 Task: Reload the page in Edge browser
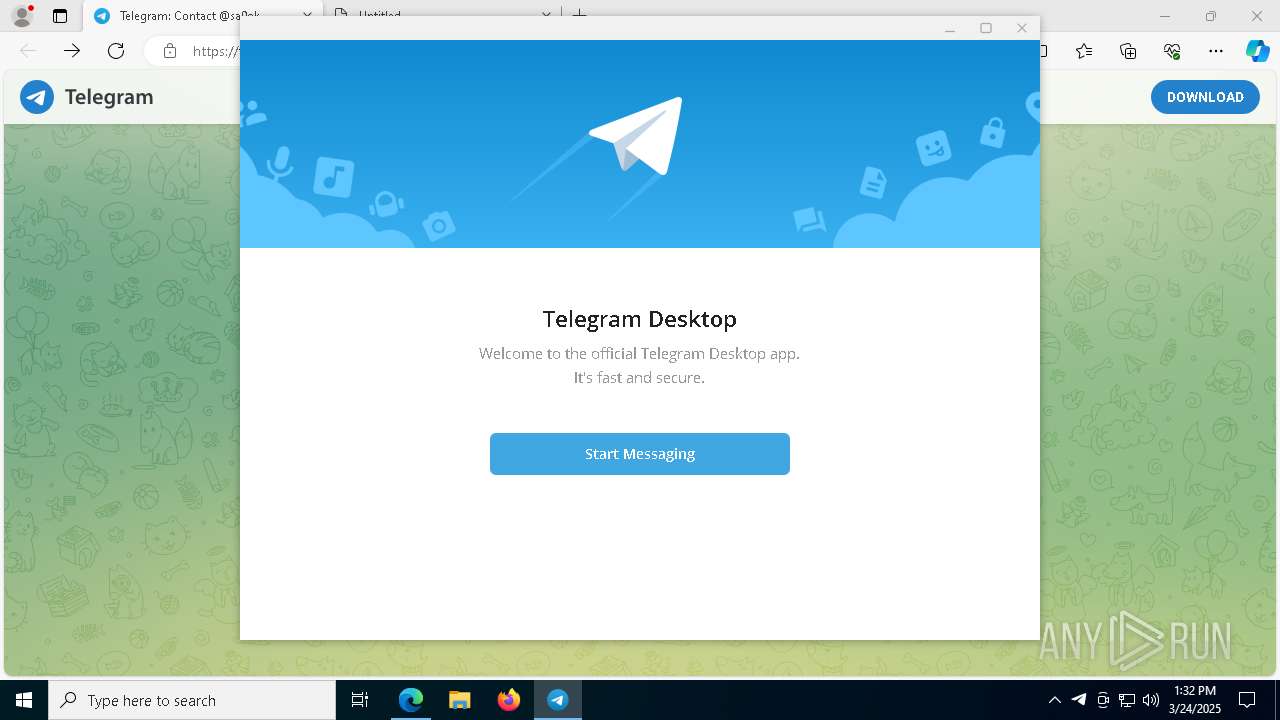pos(116,51)
